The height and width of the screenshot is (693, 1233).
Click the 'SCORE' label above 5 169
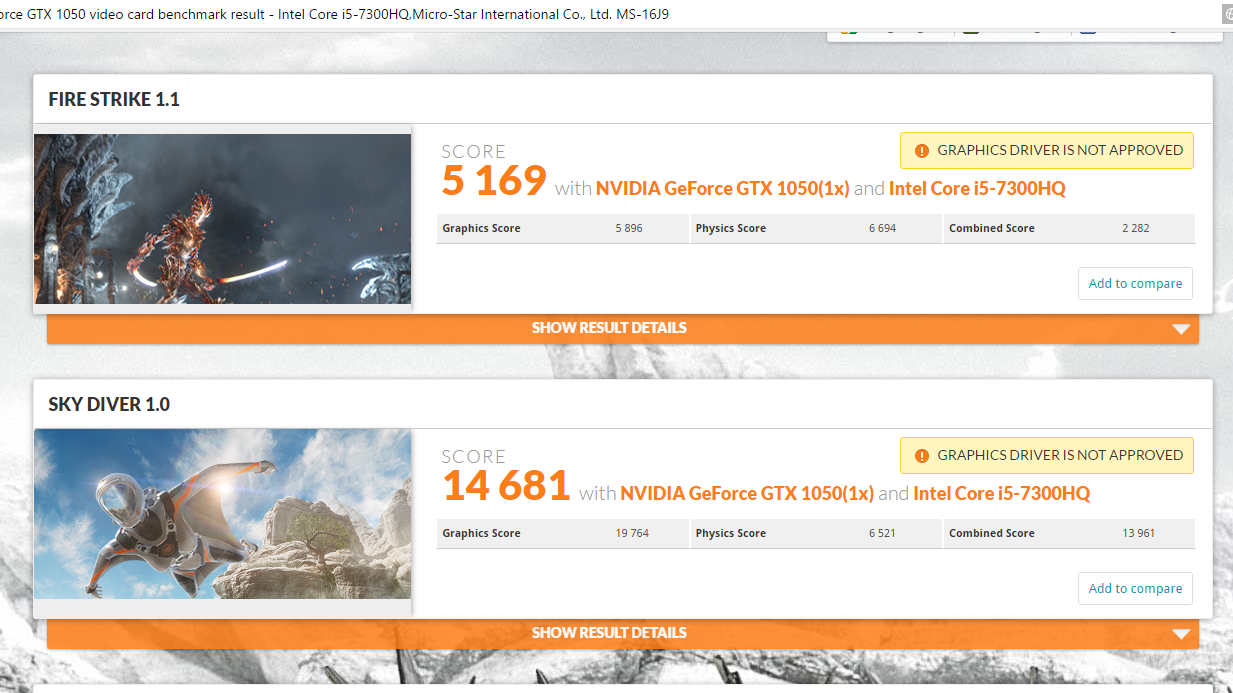pos(474,152)
